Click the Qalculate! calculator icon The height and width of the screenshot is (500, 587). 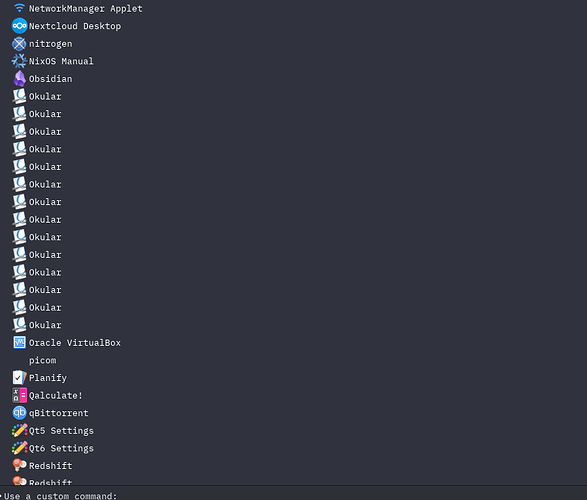pyautogui.click(x=19, y=395)
